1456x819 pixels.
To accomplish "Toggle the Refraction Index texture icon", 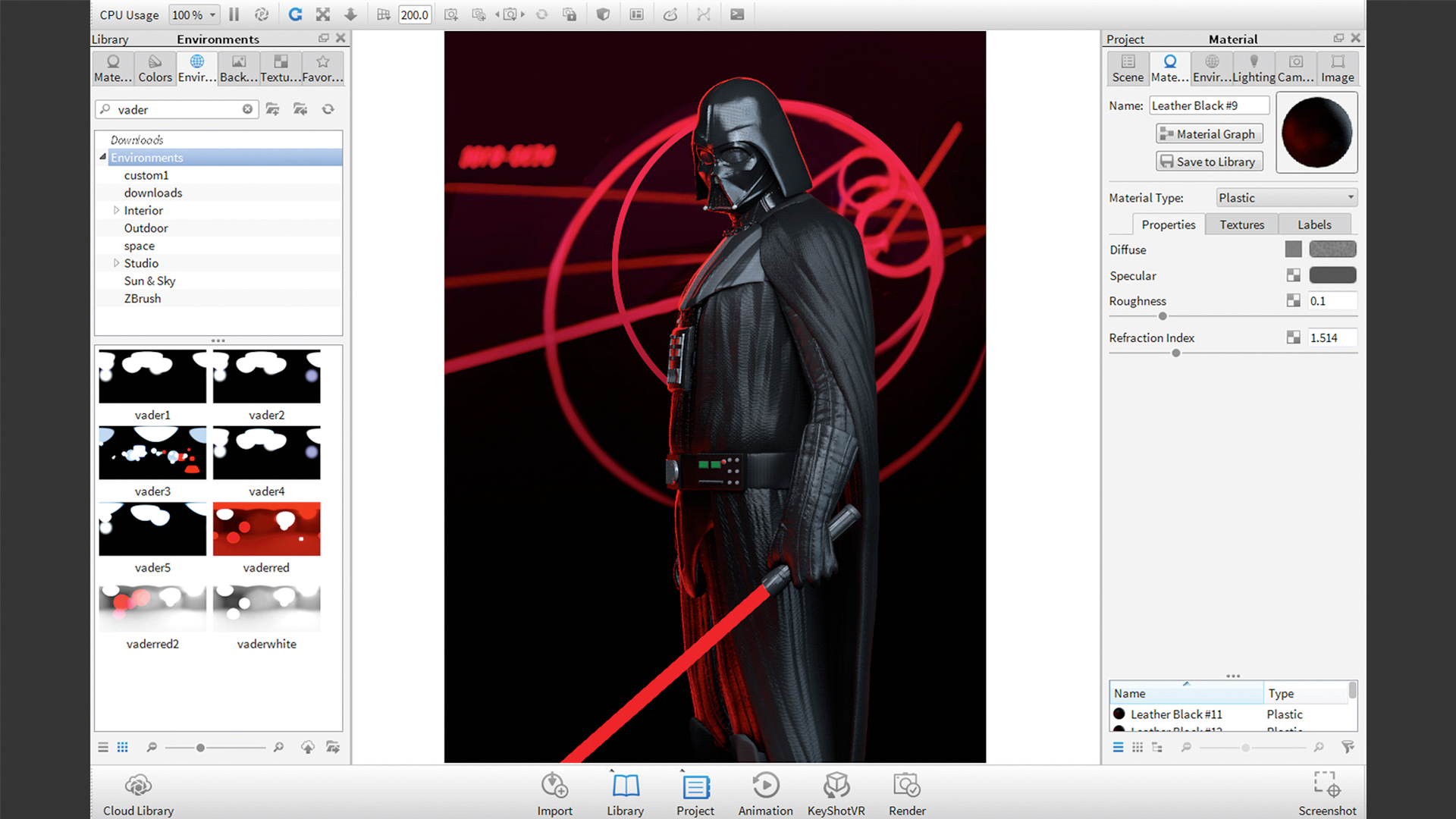I will [x=1294, y=337].
